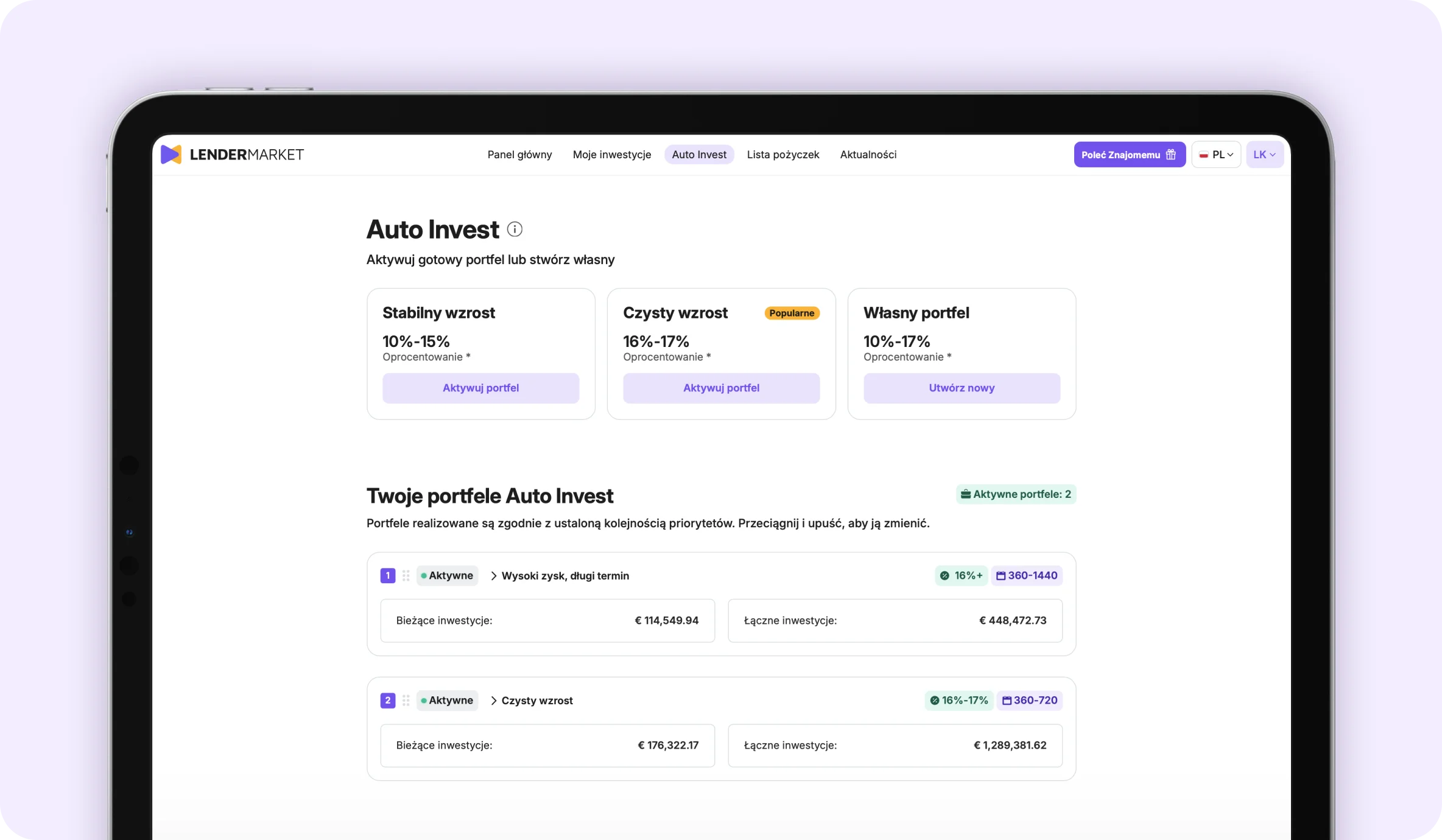Click drag handle of Czysty wzrost portfolio
This screenshot has width=1442, height=840.
(406, 701)
